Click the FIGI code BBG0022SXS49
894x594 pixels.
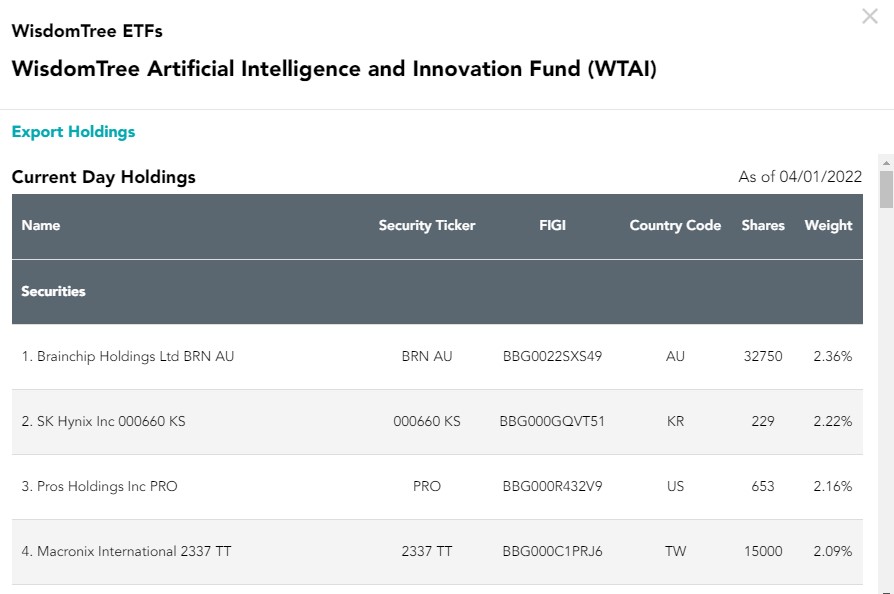(552, 356)
